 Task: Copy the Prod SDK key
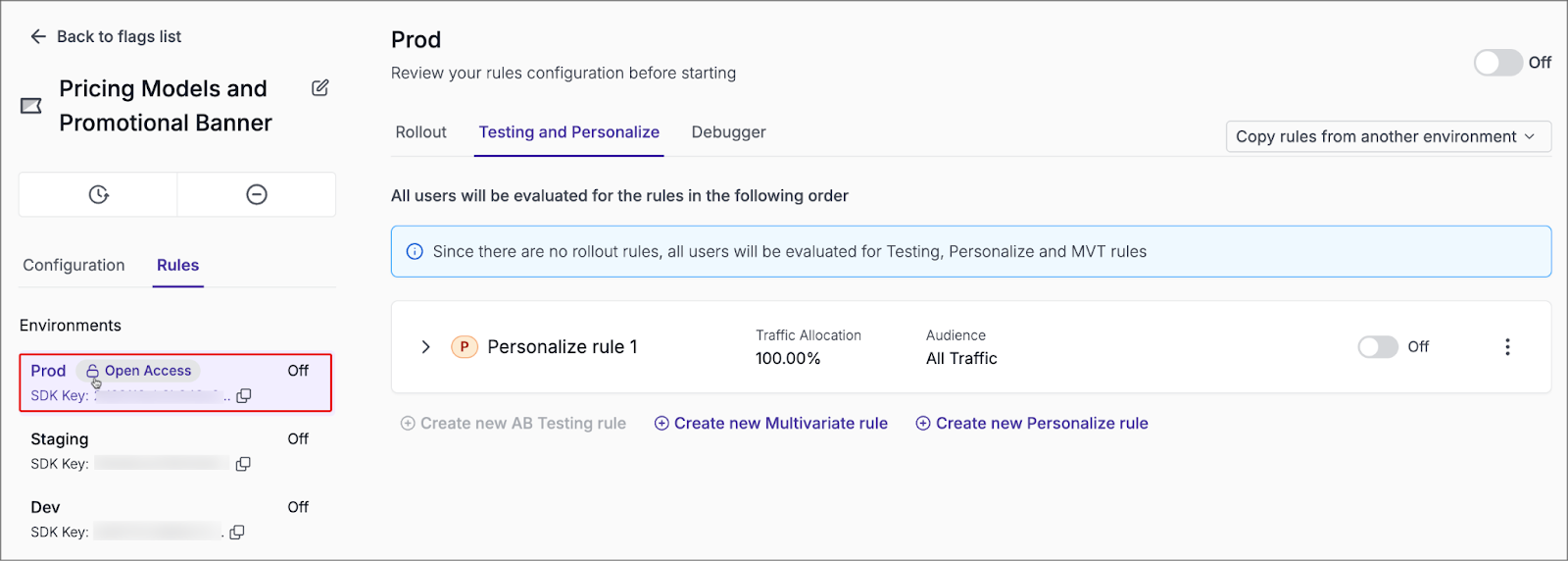tap(244, 395)
